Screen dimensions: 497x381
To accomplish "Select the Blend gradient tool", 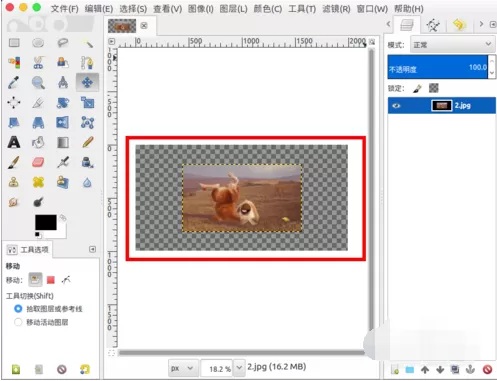I will coord(63,142).
